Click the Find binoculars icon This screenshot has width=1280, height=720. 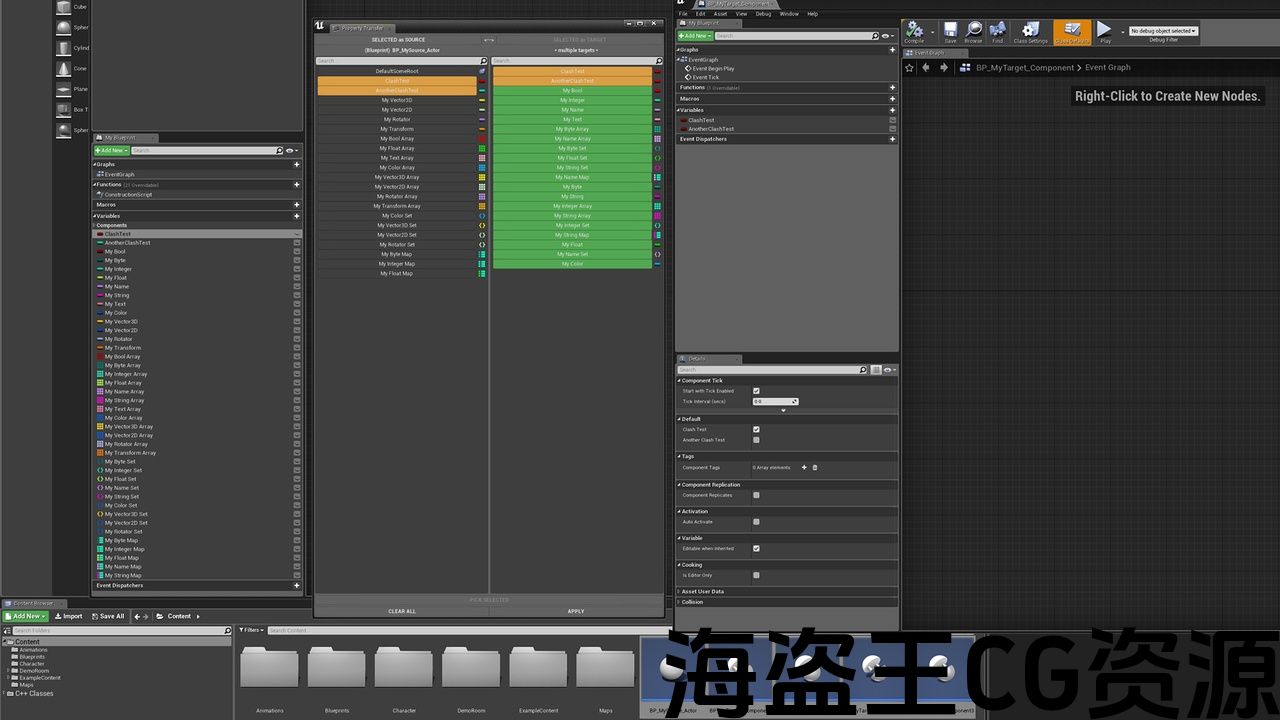[x=997, y=33]
